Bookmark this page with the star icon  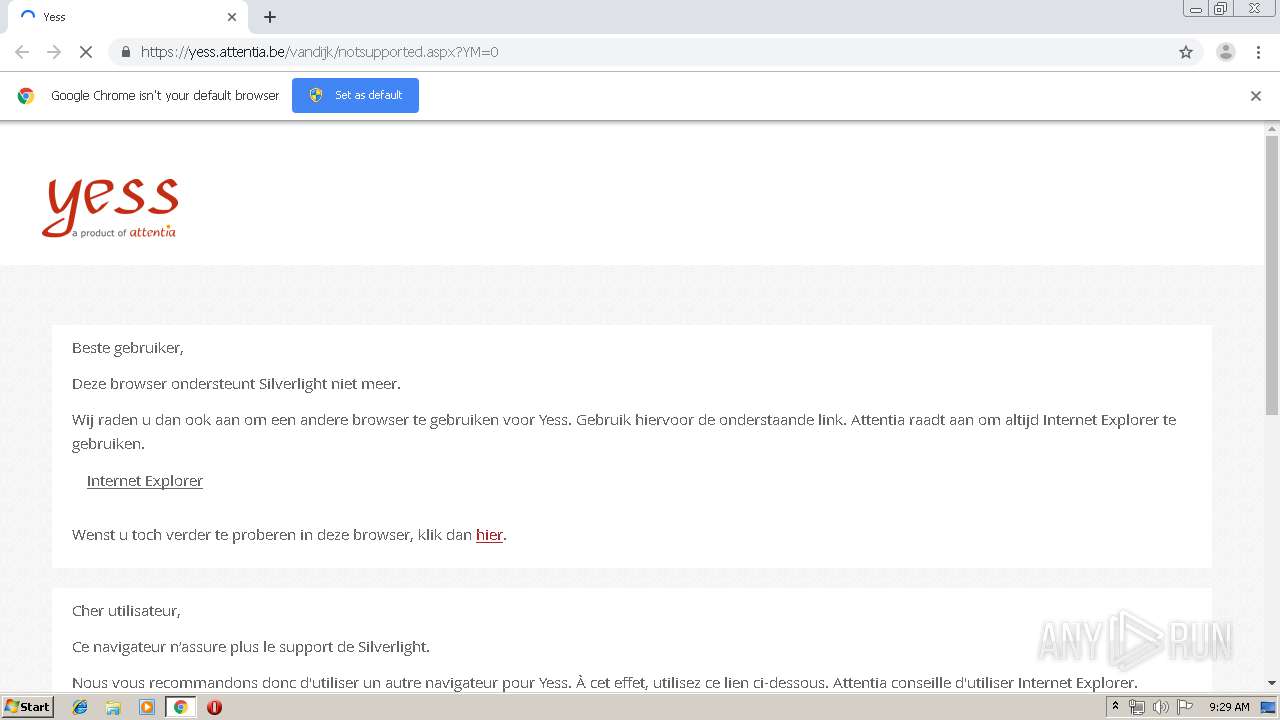tap(1186, 52)
